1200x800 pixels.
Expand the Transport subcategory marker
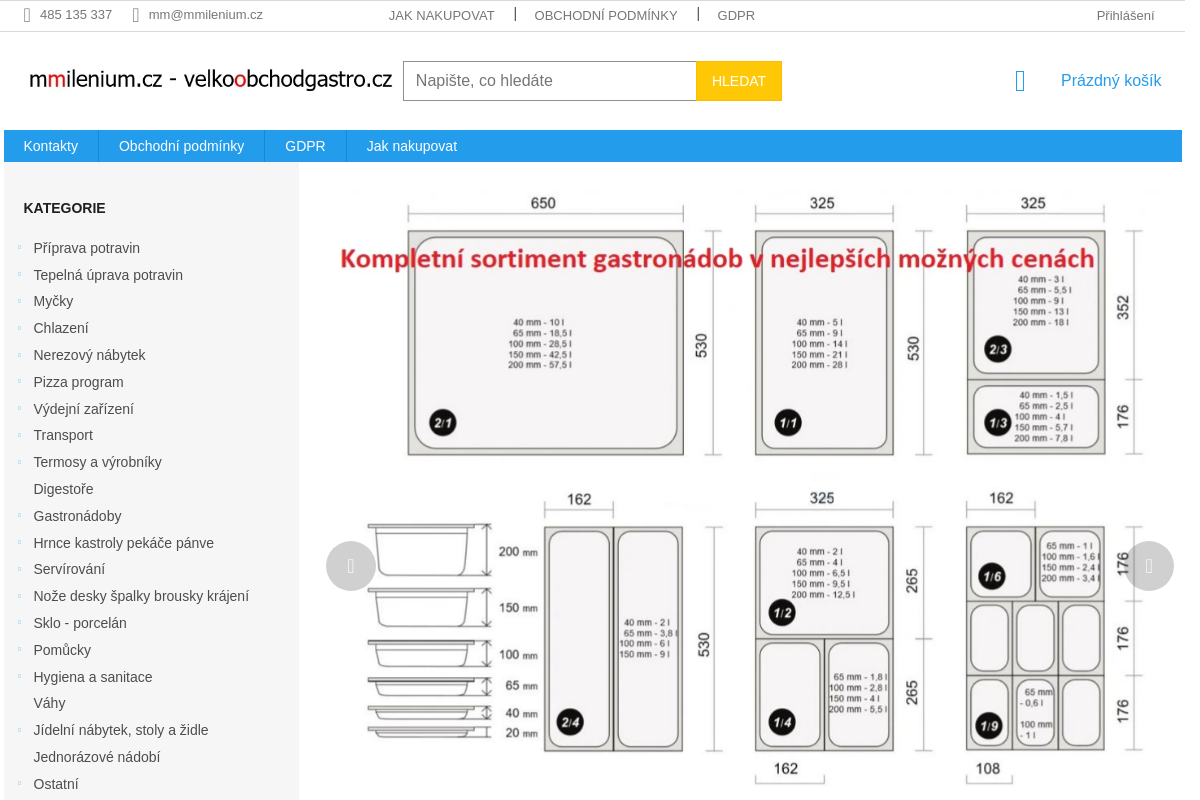tap(20, 435)
